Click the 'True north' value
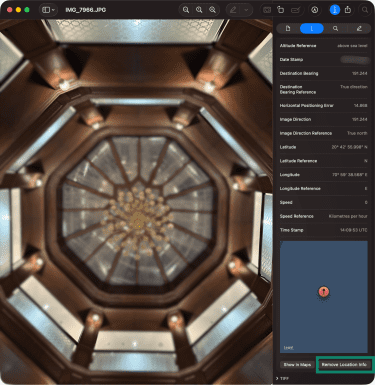The height and width of the screenshot is (385, 375). click(x=357, y=133)
